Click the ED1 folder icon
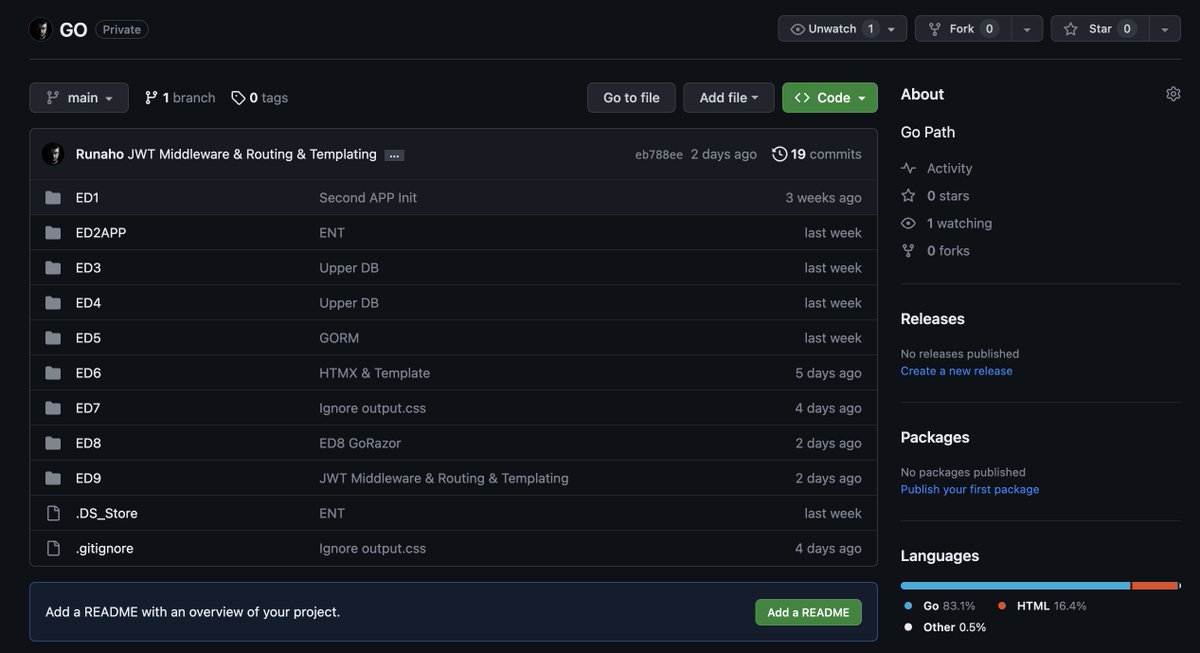 pos(53,198)
